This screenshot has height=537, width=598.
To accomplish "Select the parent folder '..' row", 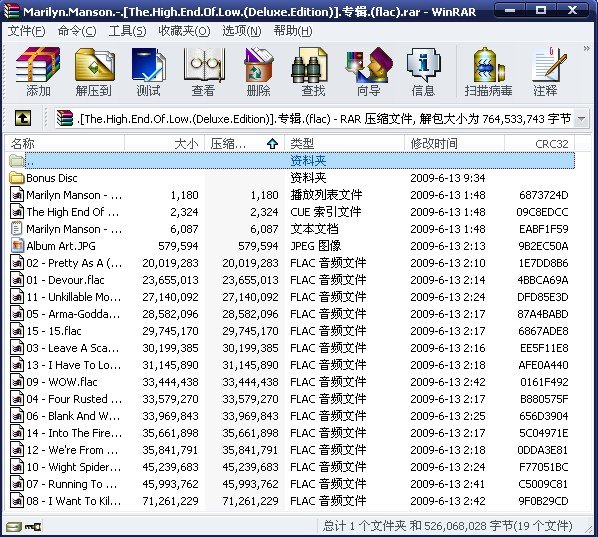I will click(291, 161).
